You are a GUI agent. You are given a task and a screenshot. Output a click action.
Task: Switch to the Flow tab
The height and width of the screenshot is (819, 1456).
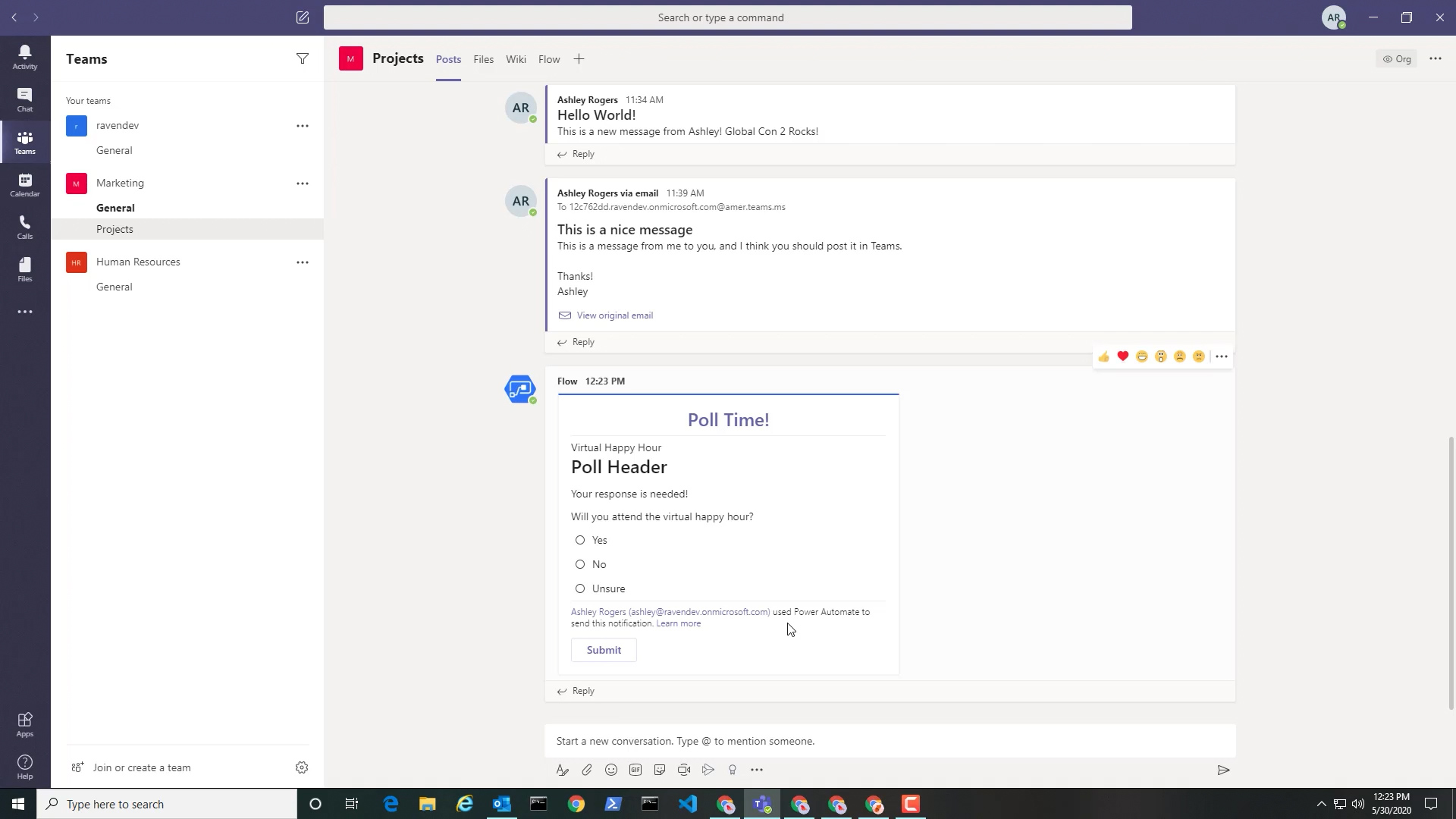(x=549, y=59)
